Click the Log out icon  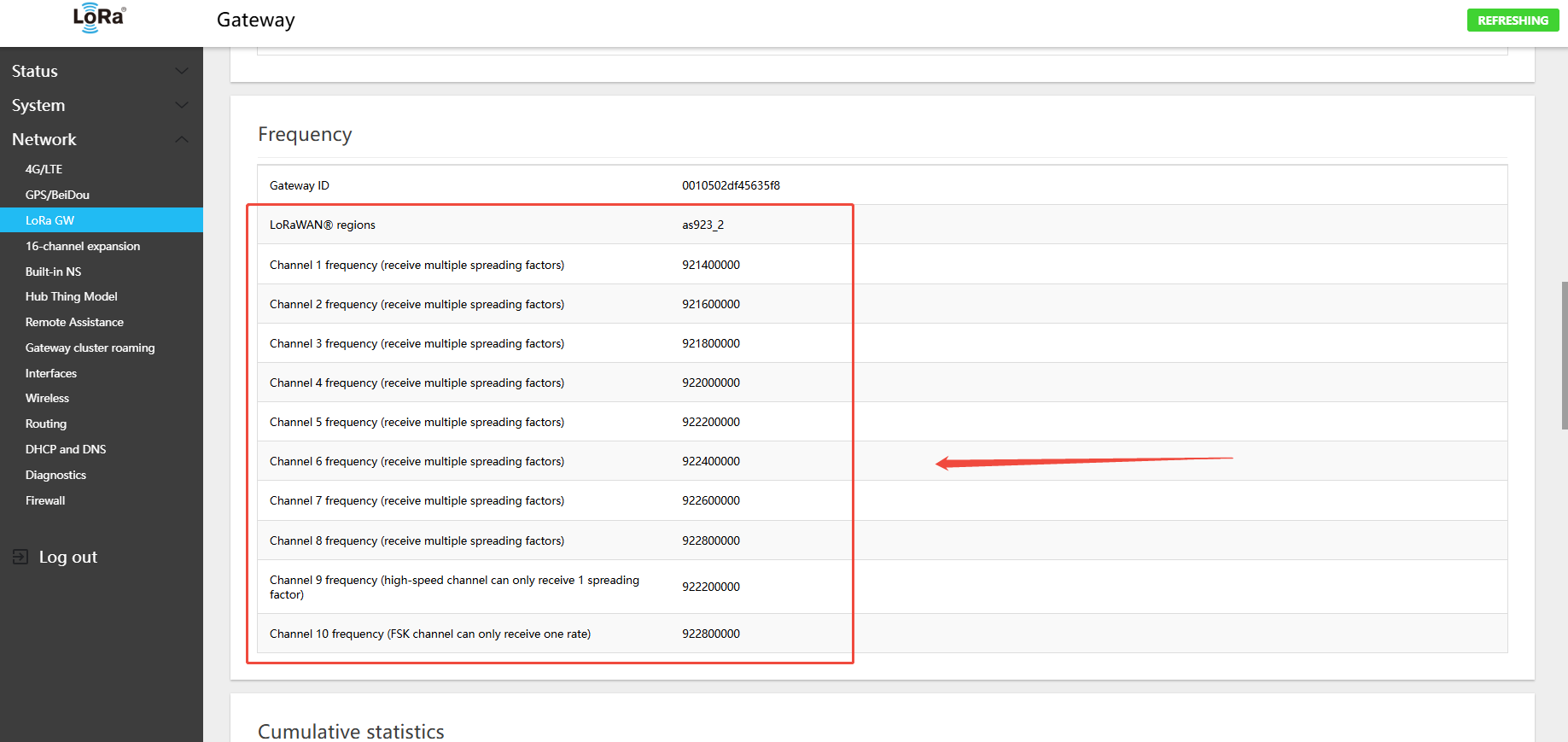click(x=20, y=558)
